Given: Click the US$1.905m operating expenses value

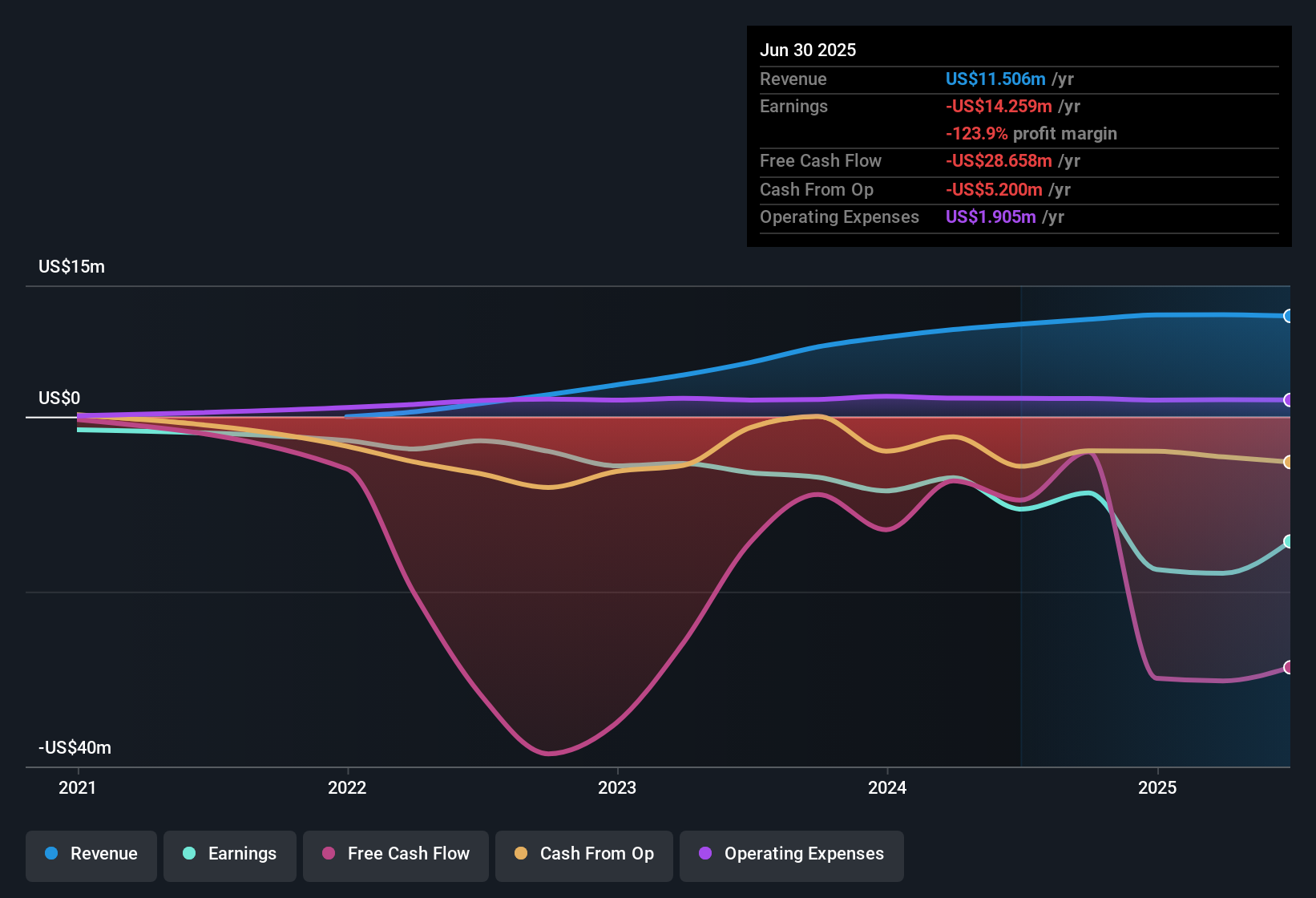Looking at the screenshot, I should tap(991, 216).
